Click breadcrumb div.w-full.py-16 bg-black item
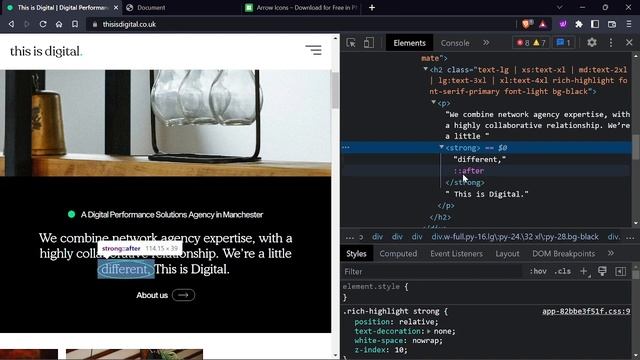 tap(515, 237)
